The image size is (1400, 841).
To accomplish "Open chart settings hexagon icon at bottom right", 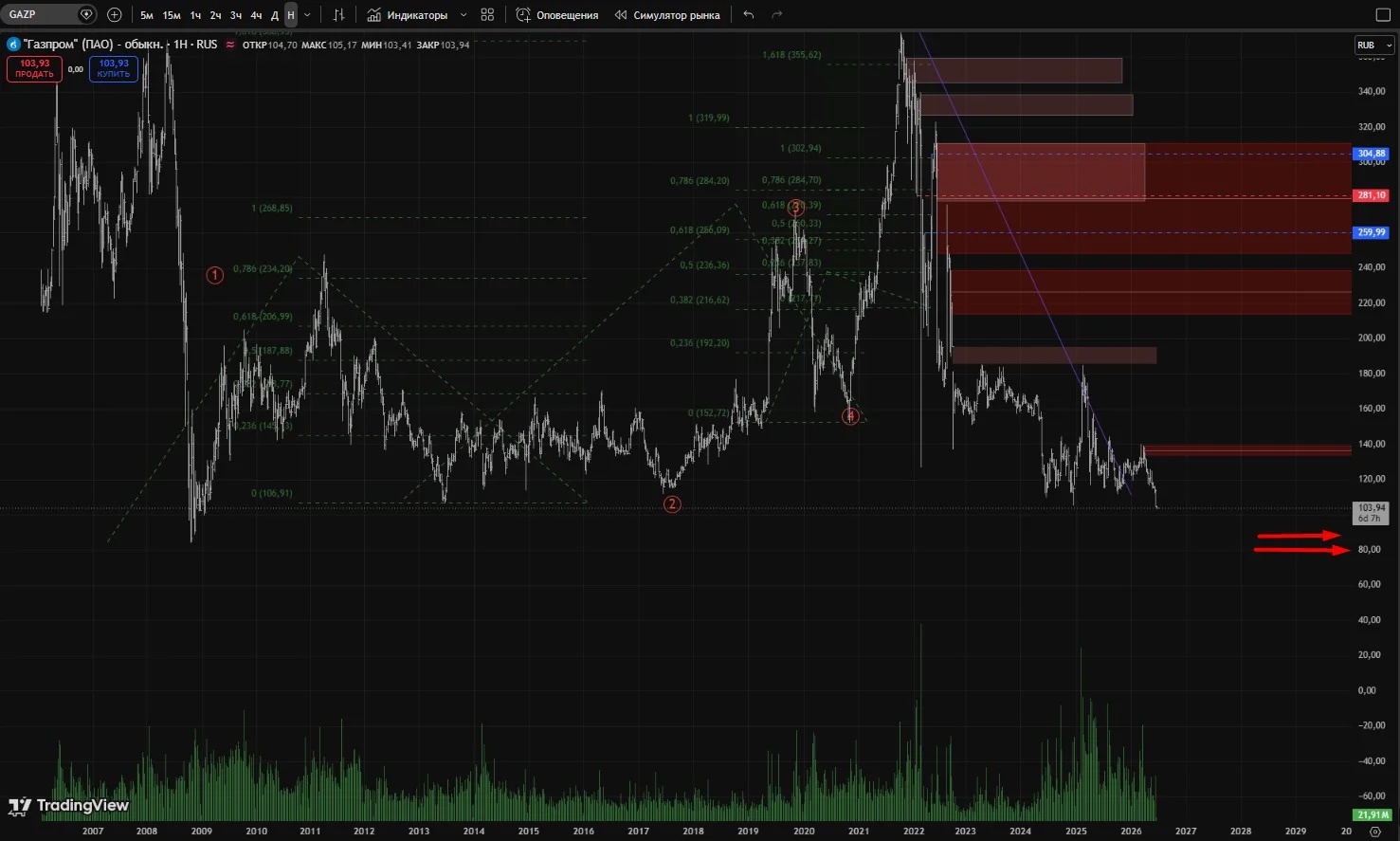I will (x=1375, y=832).
